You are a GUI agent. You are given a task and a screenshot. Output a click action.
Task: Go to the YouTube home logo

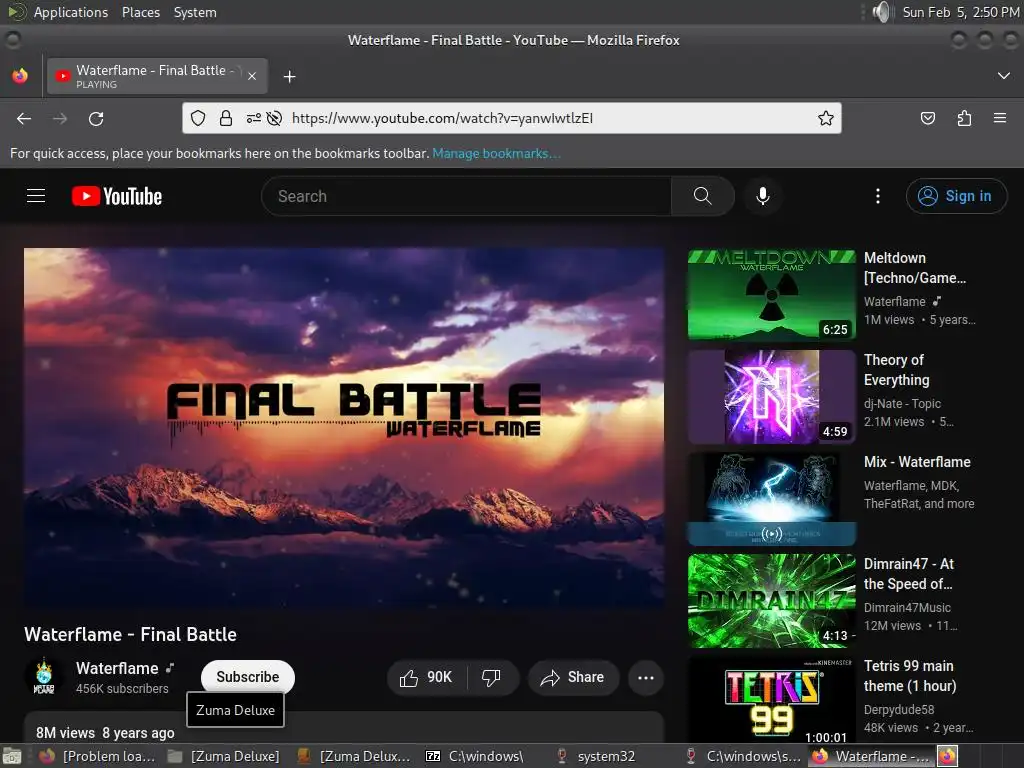click(x=117, y=196)
